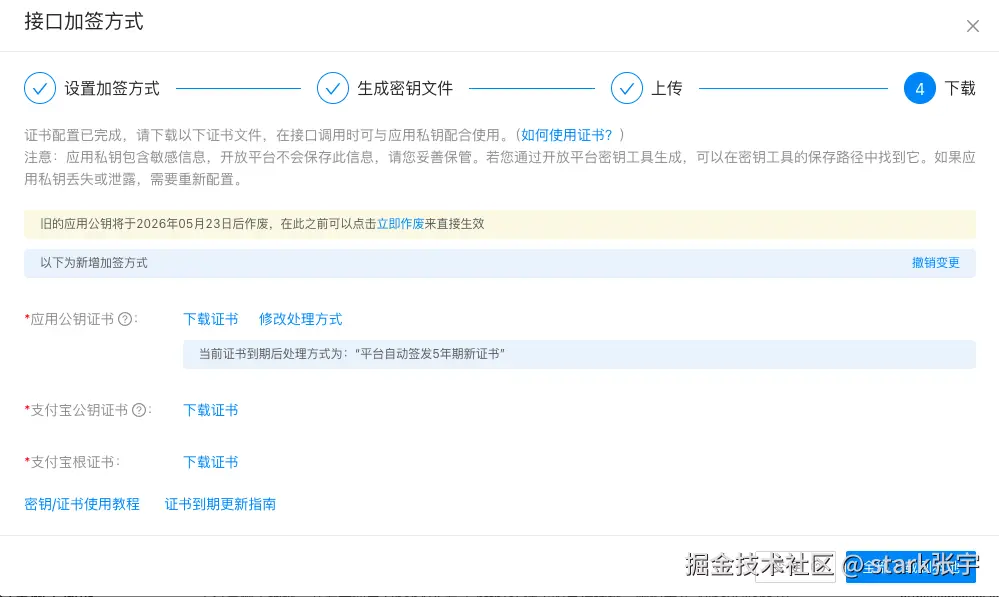This screenshot has width=999, height=597.
Task: Click the 支付宝根证书 field label
Action: [72, 463]
